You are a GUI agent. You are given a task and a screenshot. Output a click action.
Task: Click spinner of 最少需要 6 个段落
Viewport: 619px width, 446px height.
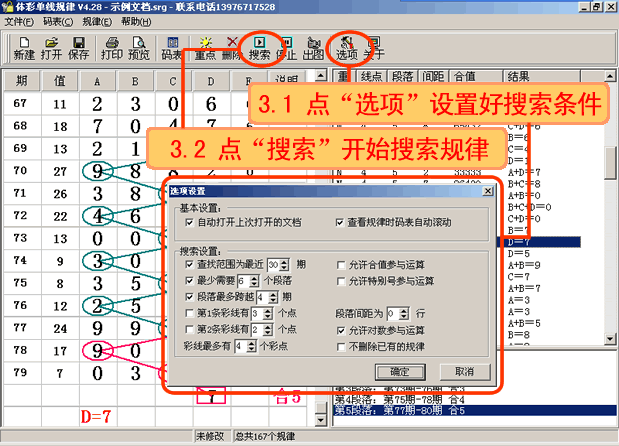coord(254,281)
